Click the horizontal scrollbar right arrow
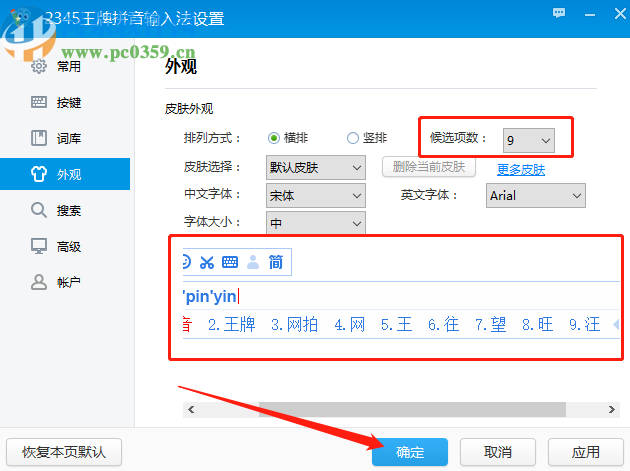Viewport: 630px width, 471px height. click(x=612, y=410)
